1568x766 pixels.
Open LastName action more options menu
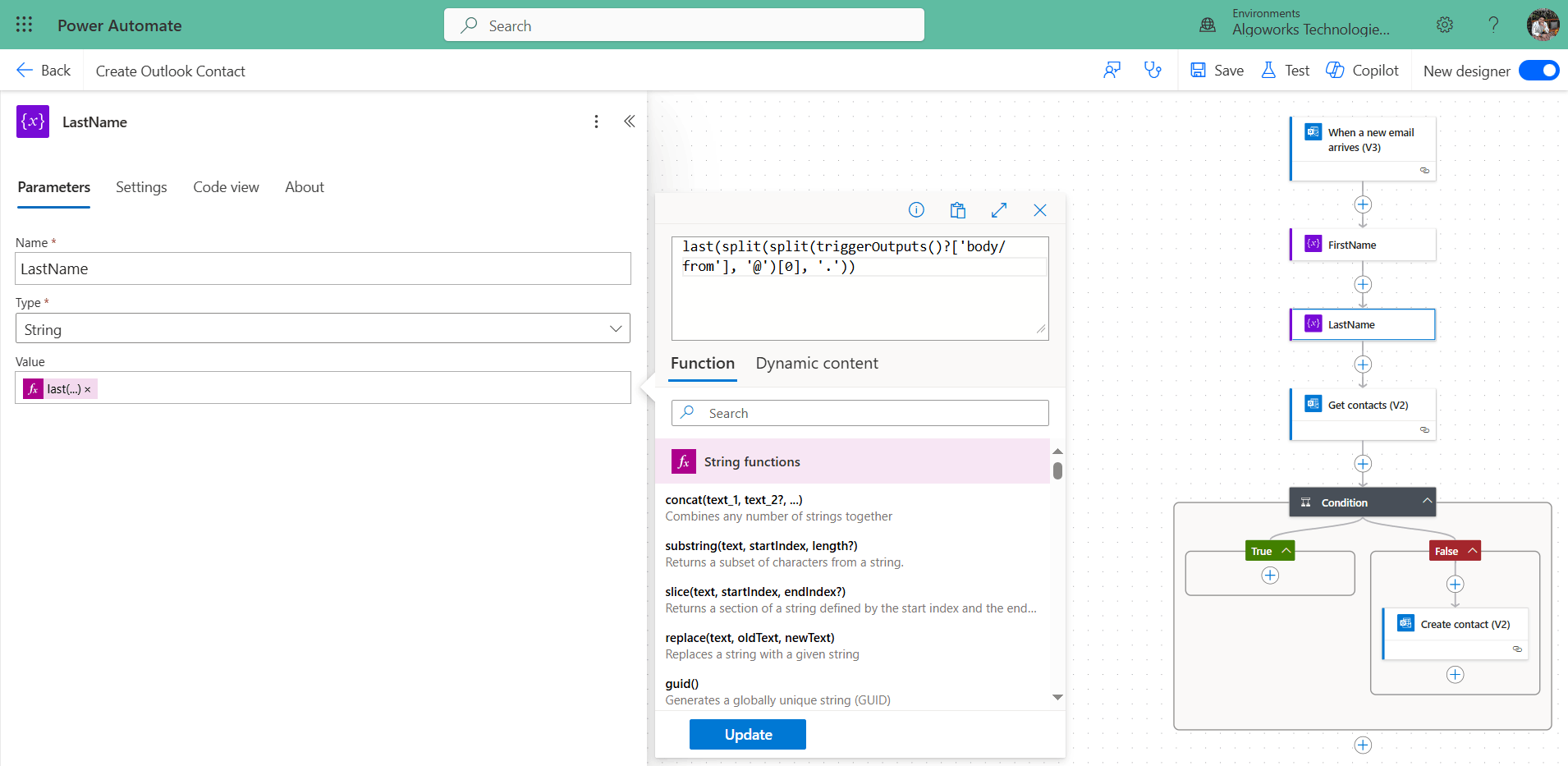pos(596,122)
